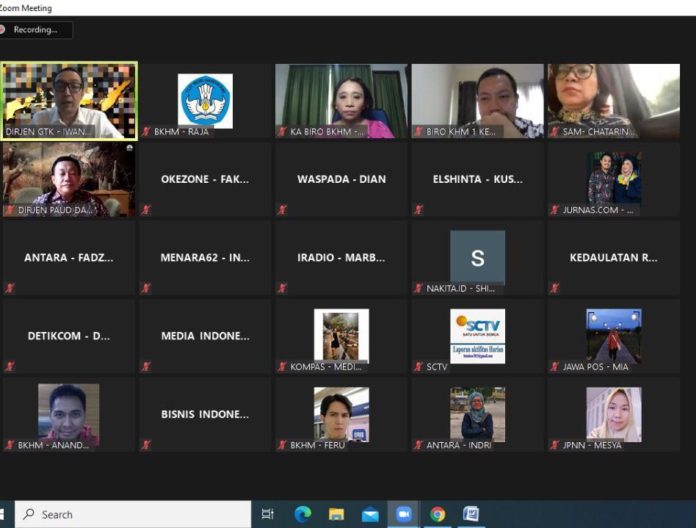
Task: Open the Word document taskbar icon
Action: coord(471,514)
